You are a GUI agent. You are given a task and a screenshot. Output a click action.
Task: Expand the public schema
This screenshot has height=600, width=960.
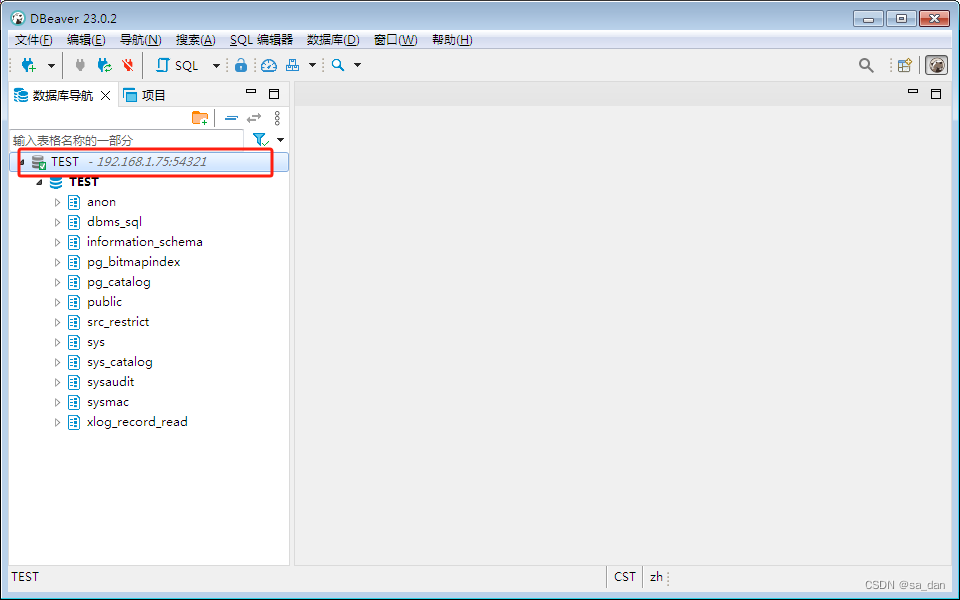[x=58, y=302]
